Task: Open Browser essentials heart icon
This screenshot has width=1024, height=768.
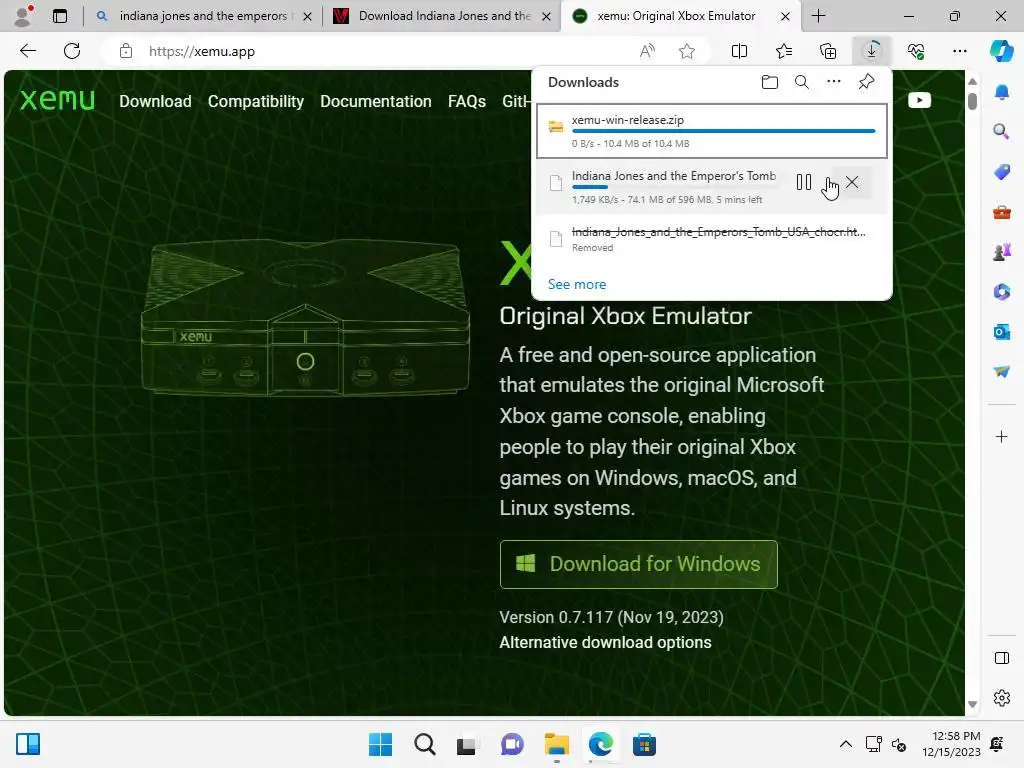Action: (916, 51)
